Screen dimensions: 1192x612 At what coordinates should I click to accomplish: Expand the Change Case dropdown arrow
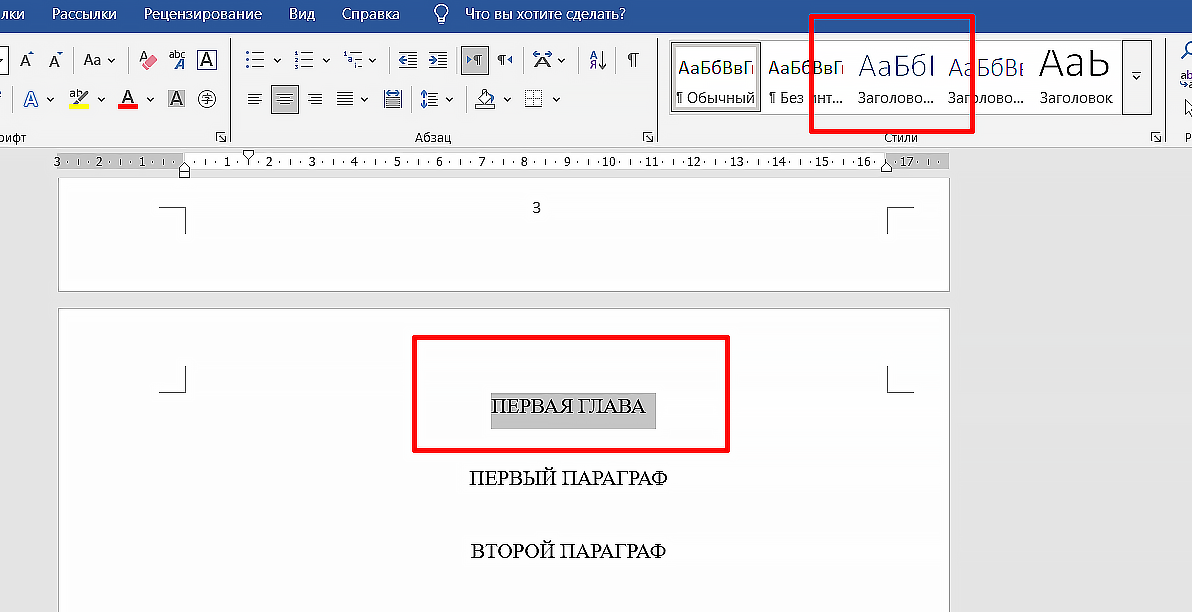tap(112, 60)
